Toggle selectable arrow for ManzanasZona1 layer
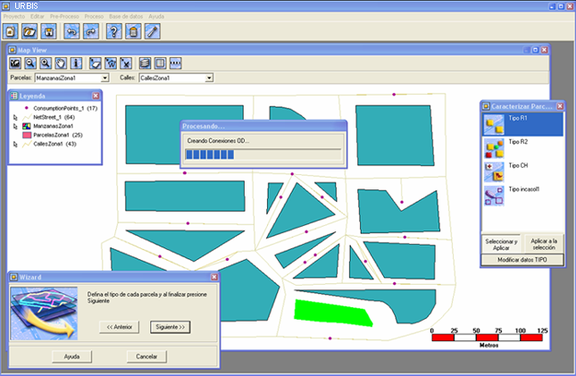This screenshot has height=376, width=576. (15, 126)
